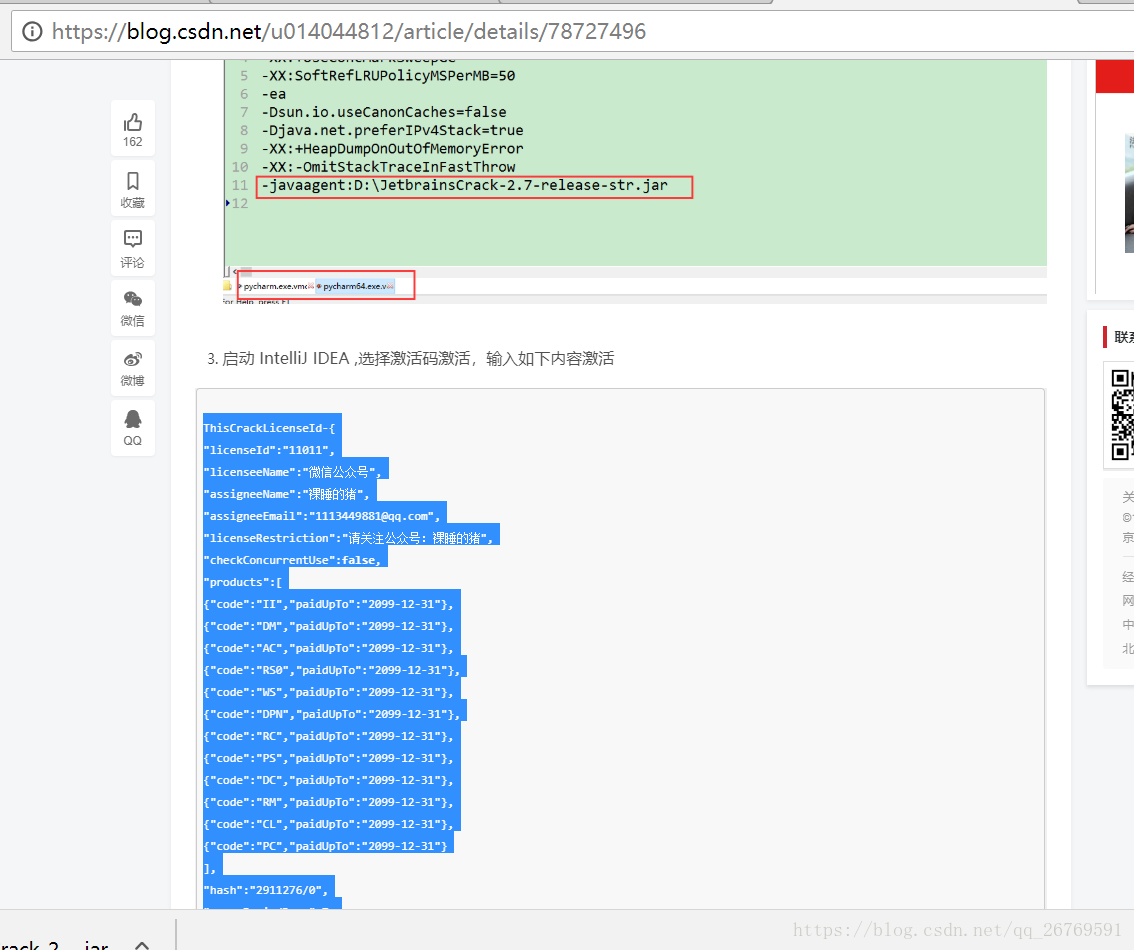The image size is (1134, 950).
Task: Share to WeChat using the 微信 icon
Action: point(132,308)
